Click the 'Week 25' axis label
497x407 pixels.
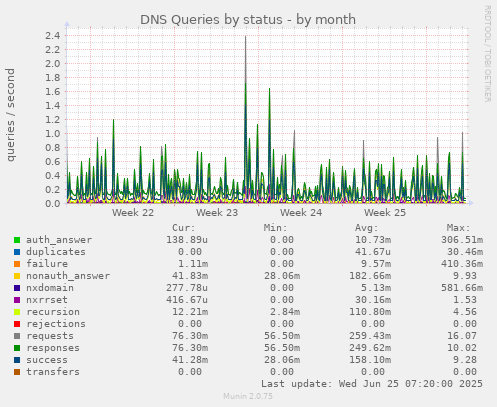(385, 213)
